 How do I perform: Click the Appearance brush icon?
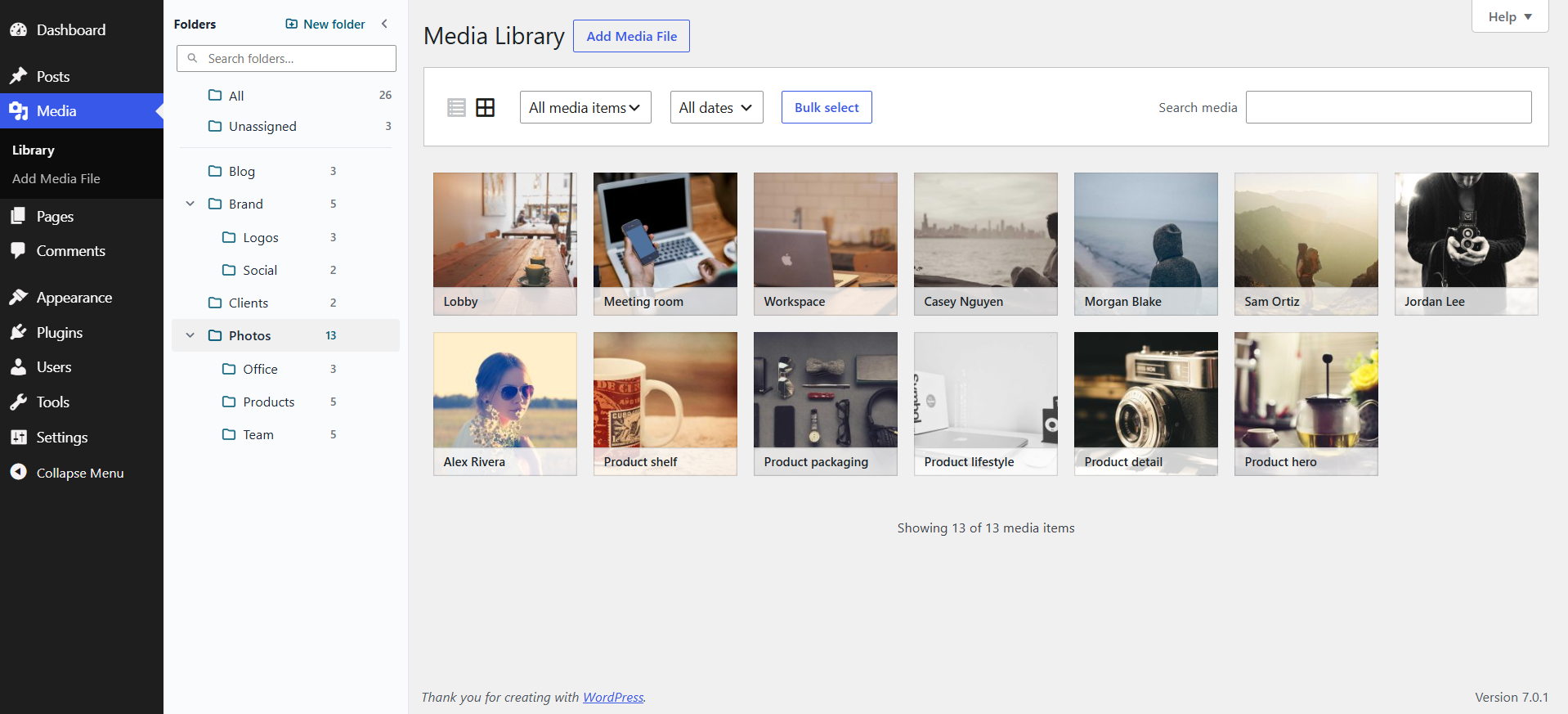(x=18, y=297)
